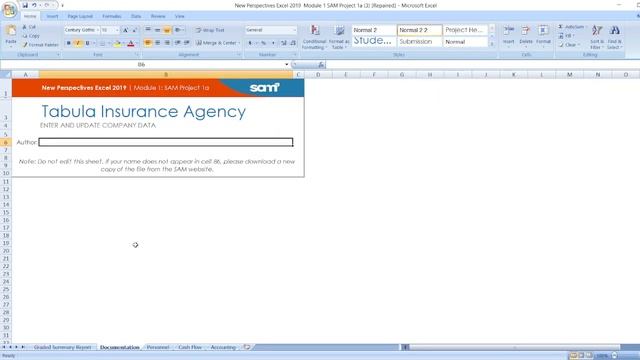Open Format as Table gallery
Viewport: 640px width, 360px height.
tap(339, 37)
